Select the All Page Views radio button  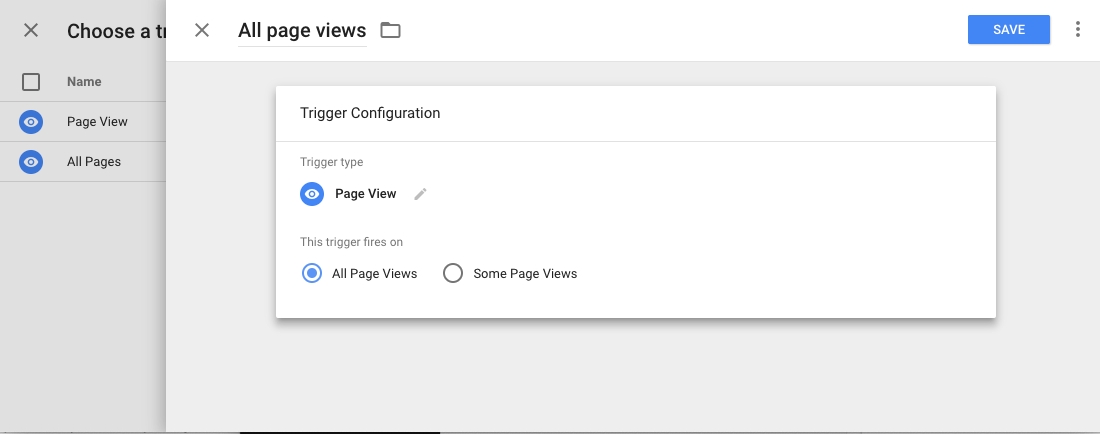312,273
